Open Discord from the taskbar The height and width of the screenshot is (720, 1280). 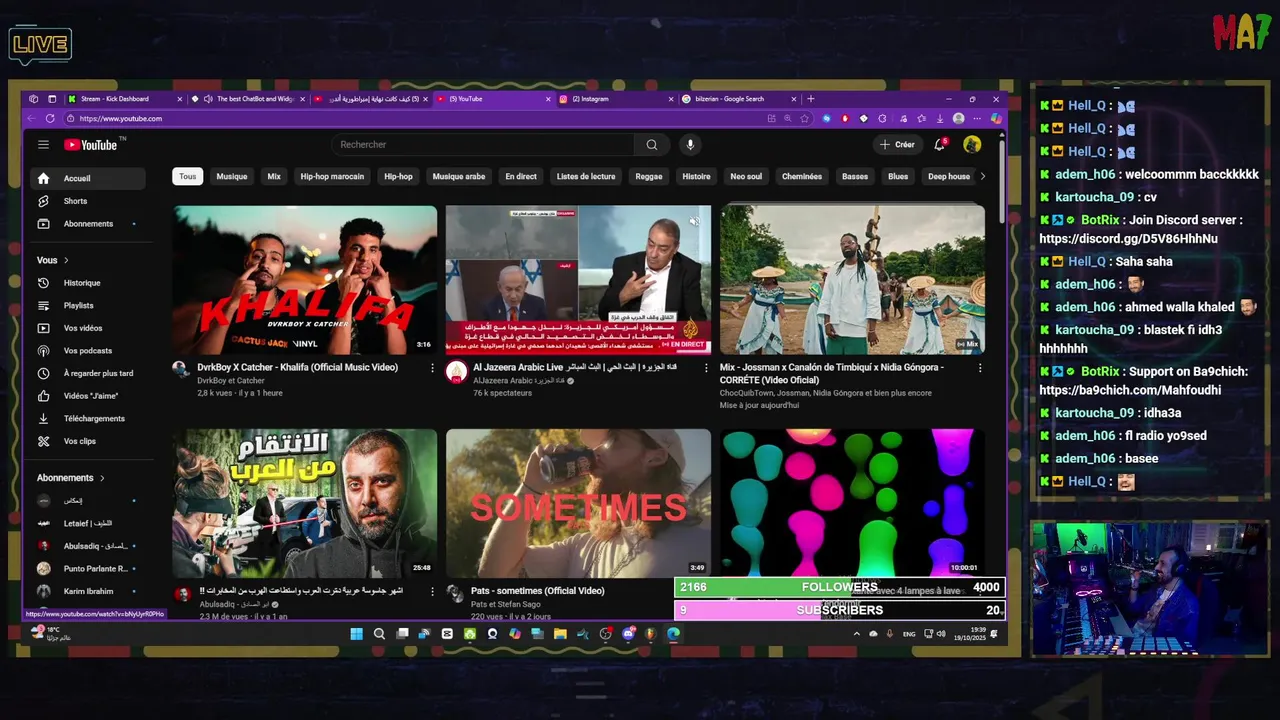(x=628, y=634)
